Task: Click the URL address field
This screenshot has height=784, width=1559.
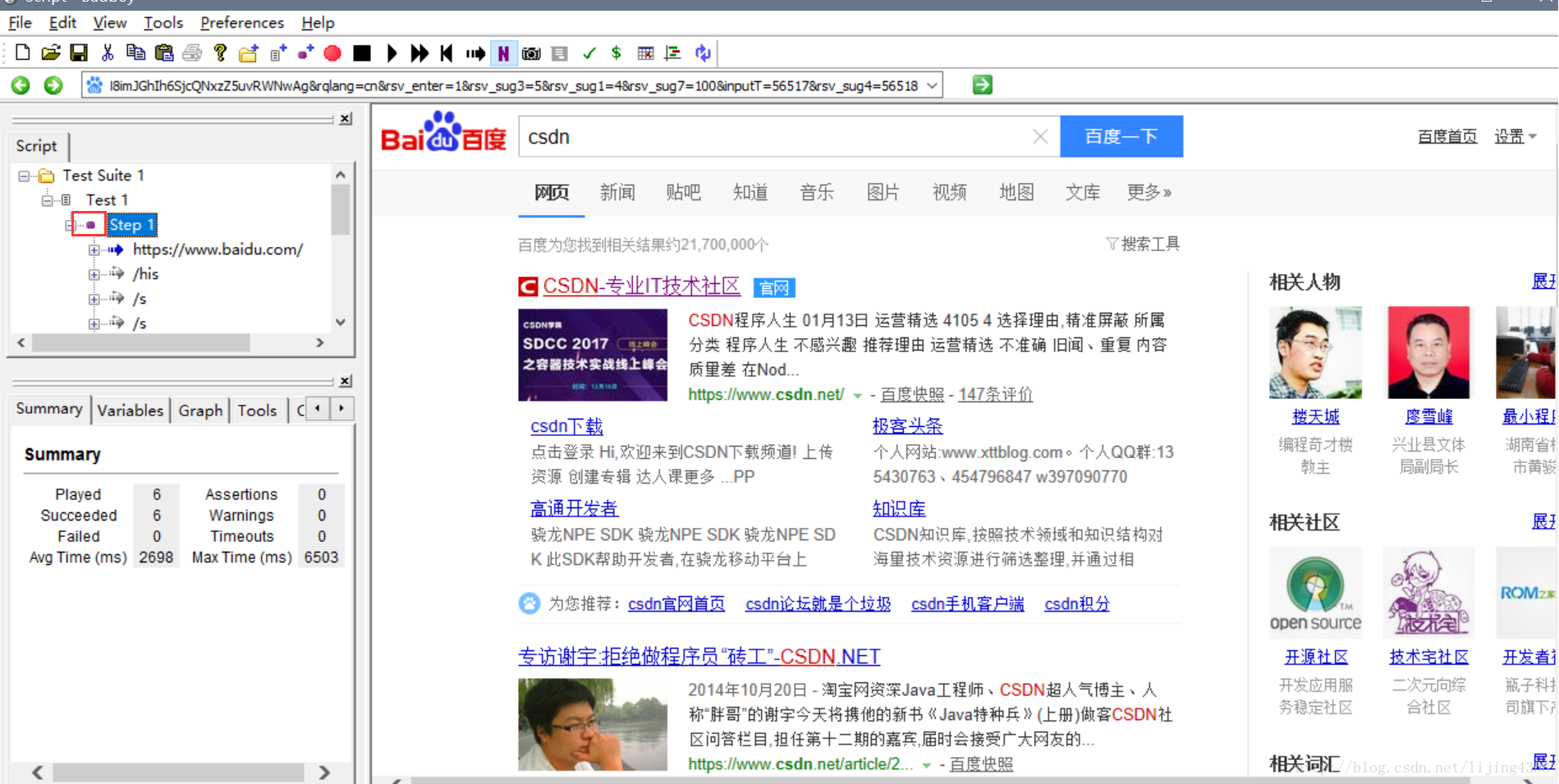Action: pos(513,85)
